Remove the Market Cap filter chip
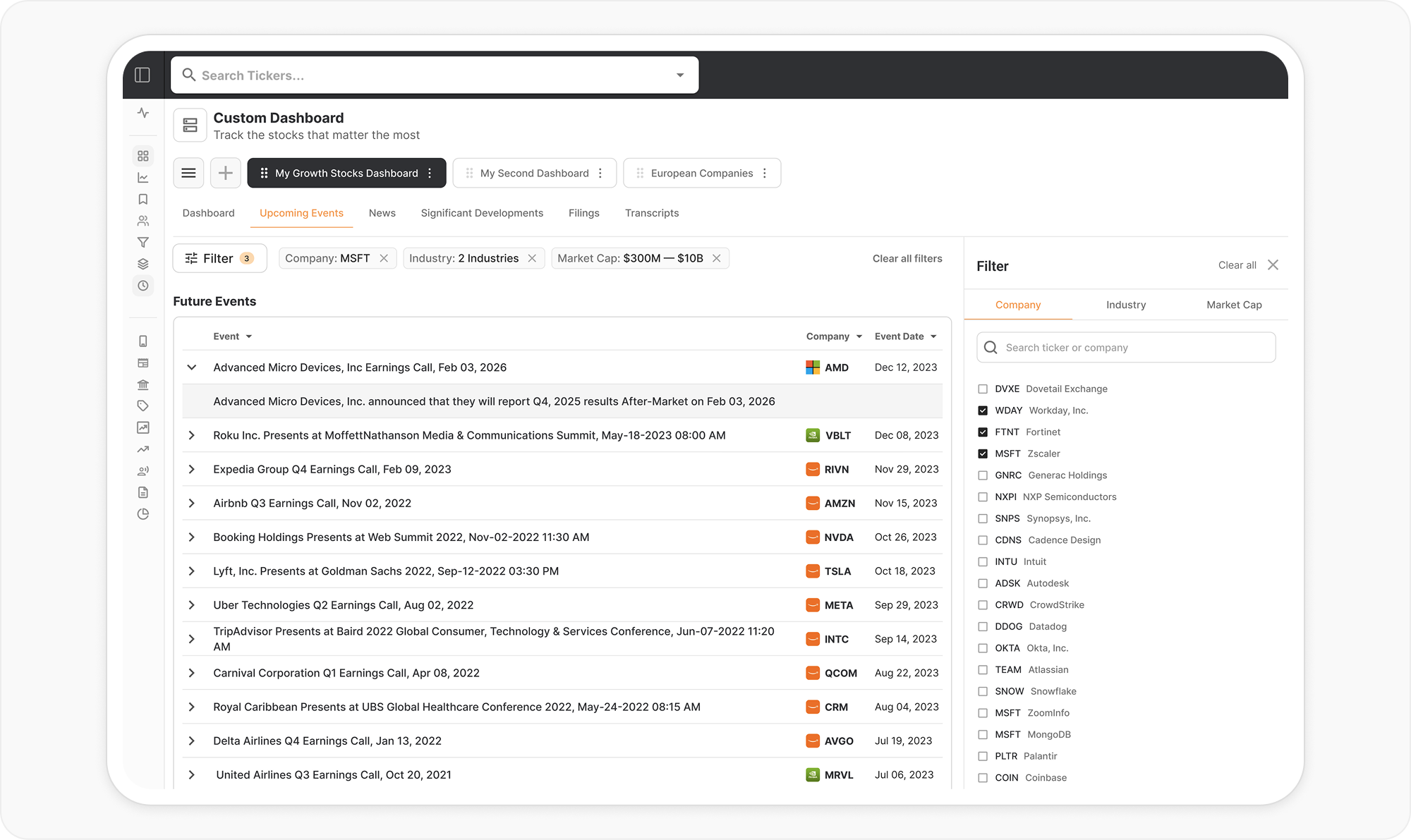The width and height of the screenshot is (1411, 840). click(716, 258)
